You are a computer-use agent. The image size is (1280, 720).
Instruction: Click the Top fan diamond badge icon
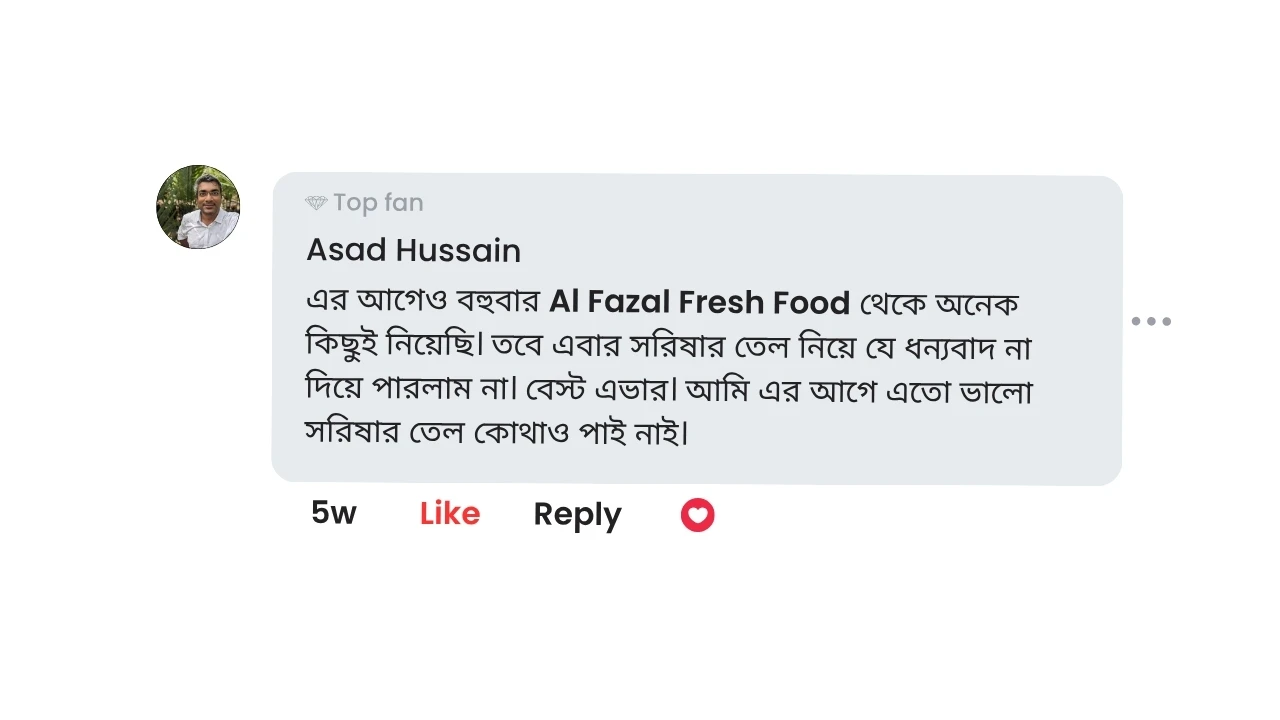click(x=316, y=203)
